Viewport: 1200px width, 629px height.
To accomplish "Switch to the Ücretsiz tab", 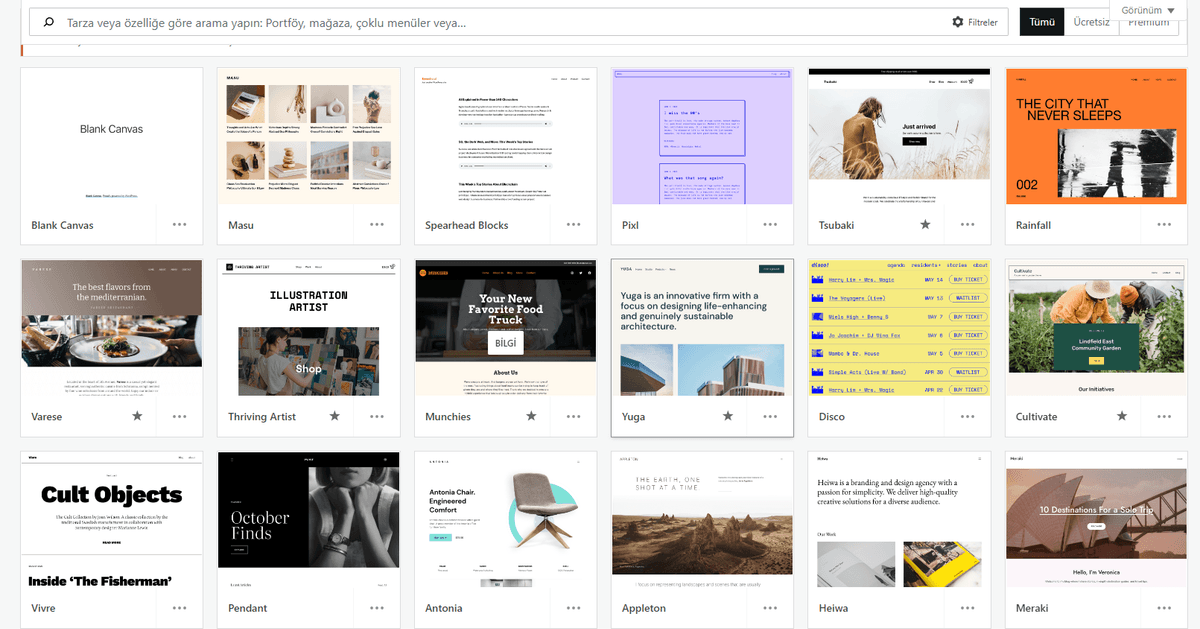I will coord(1091,22).
